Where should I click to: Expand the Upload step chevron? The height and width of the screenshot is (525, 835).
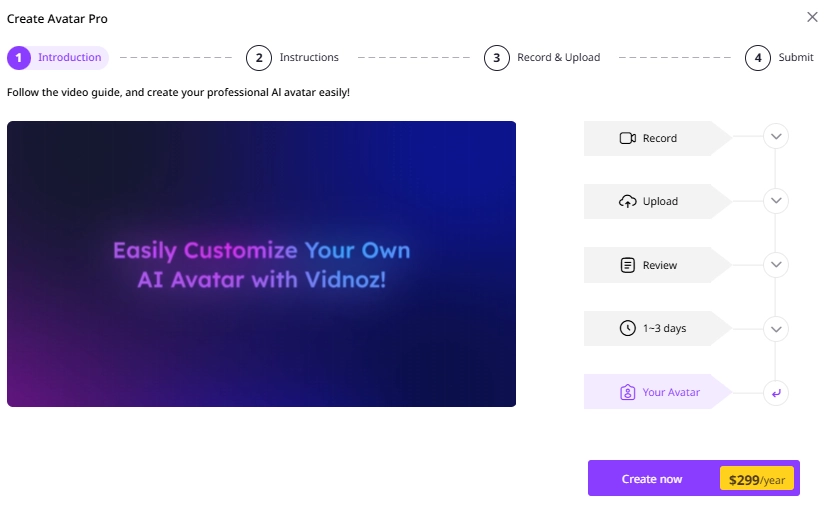[x=776, y=201]
